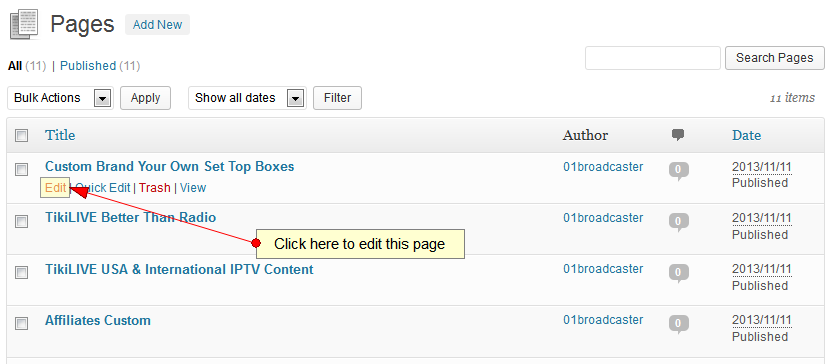Click the comments speech bubble column icon
This screenshot has height=364, width=831.
tap(678, 135)
